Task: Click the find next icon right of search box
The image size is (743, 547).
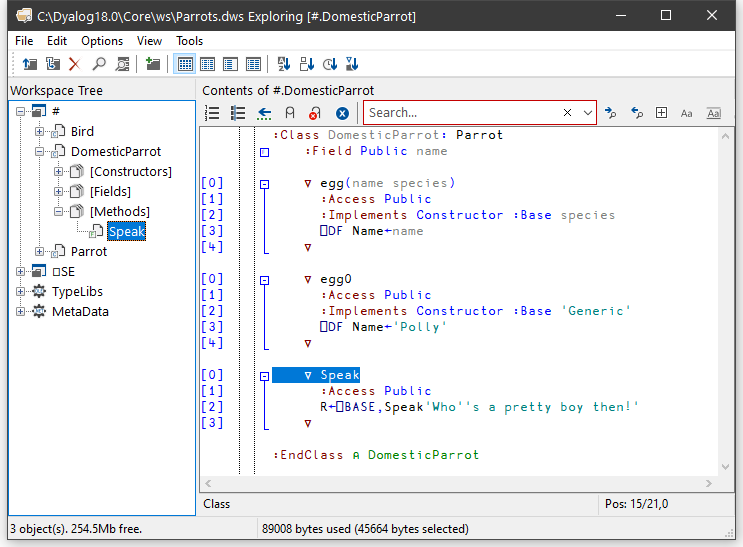Action: [610, 113]
